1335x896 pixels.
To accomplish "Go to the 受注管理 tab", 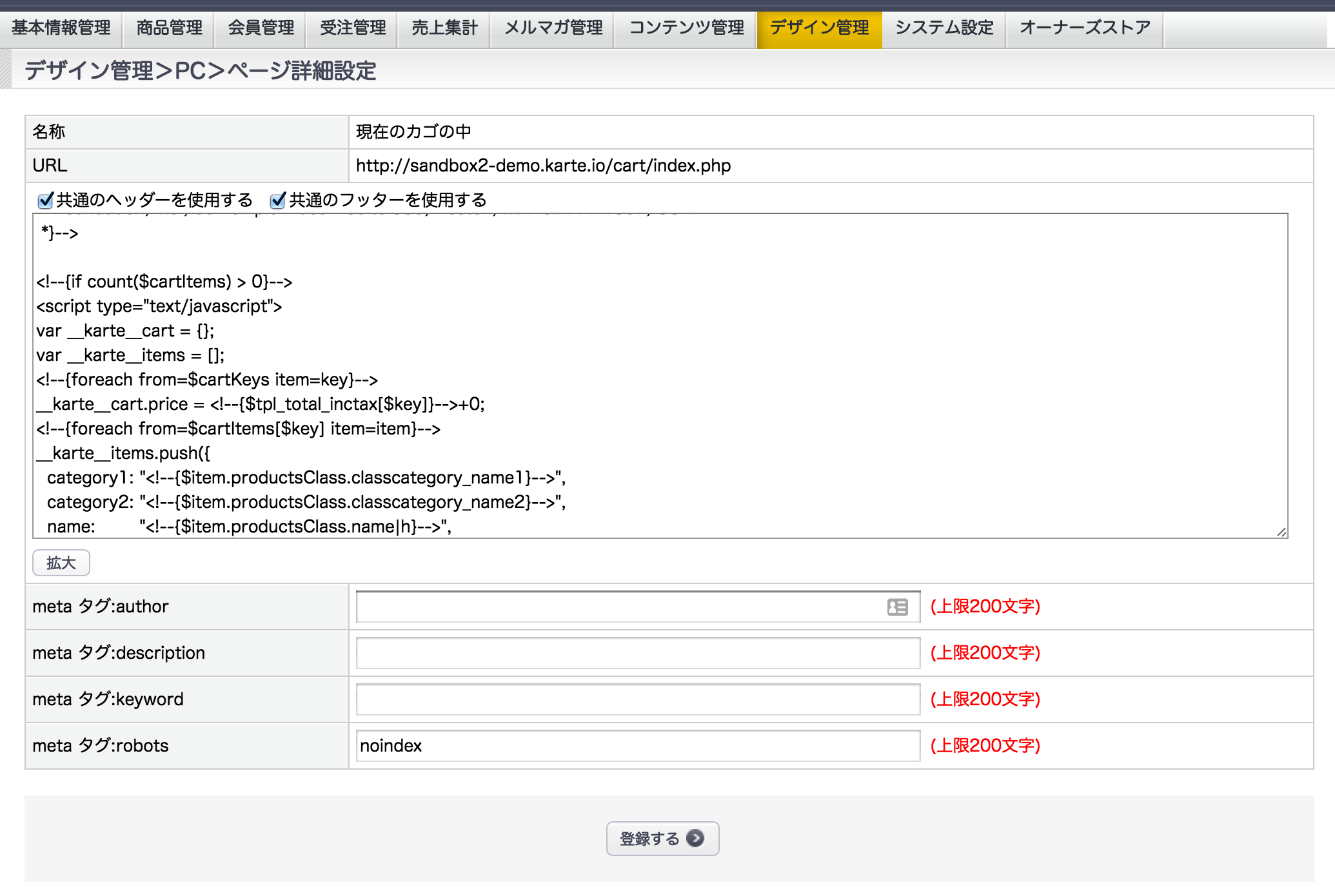I will pos(352,28).
